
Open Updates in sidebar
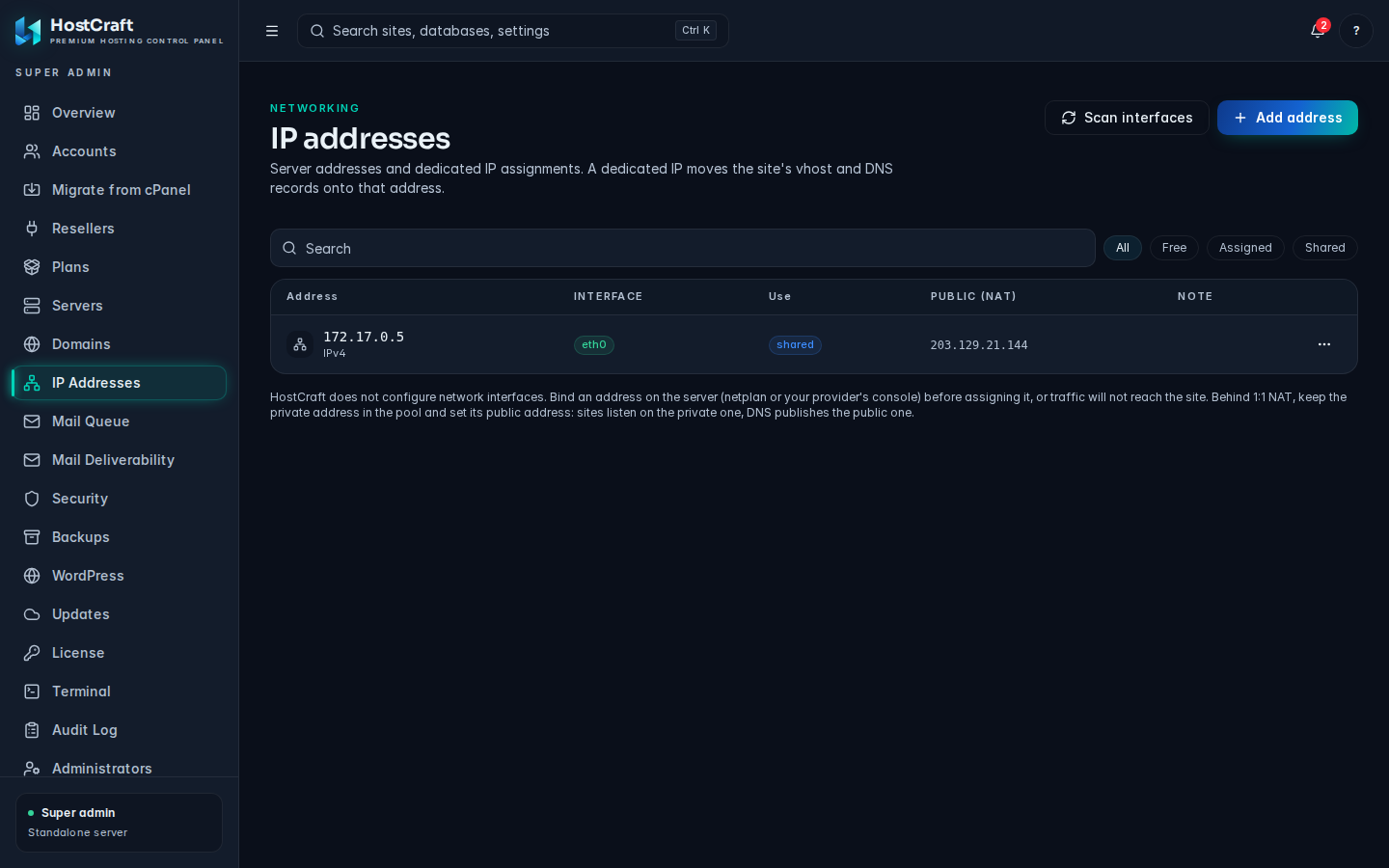click(x=119, y=614)
